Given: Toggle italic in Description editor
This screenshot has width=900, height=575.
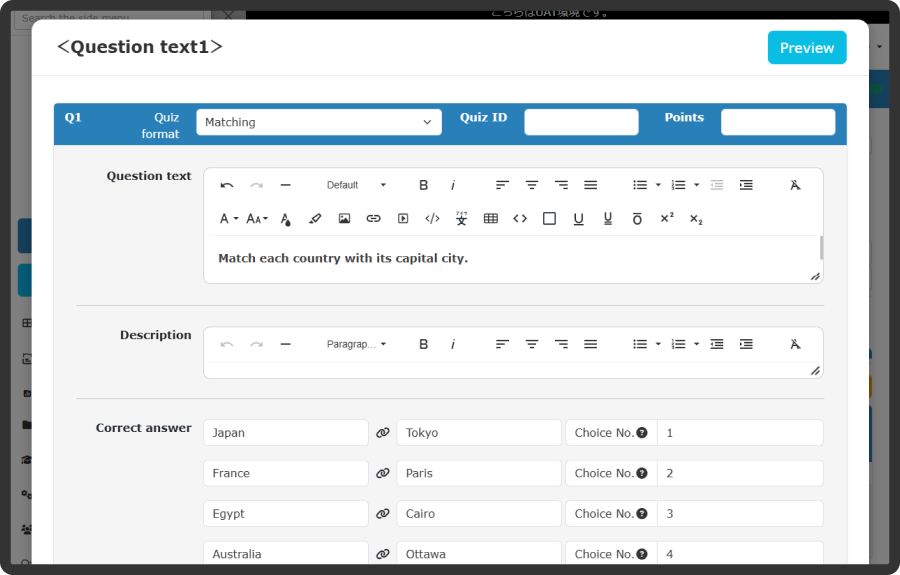Looking at the screenshot, I should 453,344.
